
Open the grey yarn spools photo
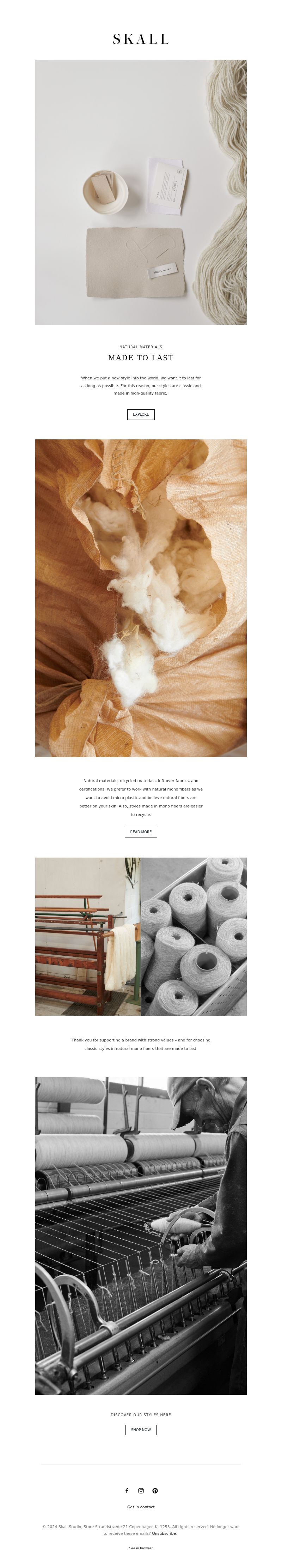[x=195, y=937]
